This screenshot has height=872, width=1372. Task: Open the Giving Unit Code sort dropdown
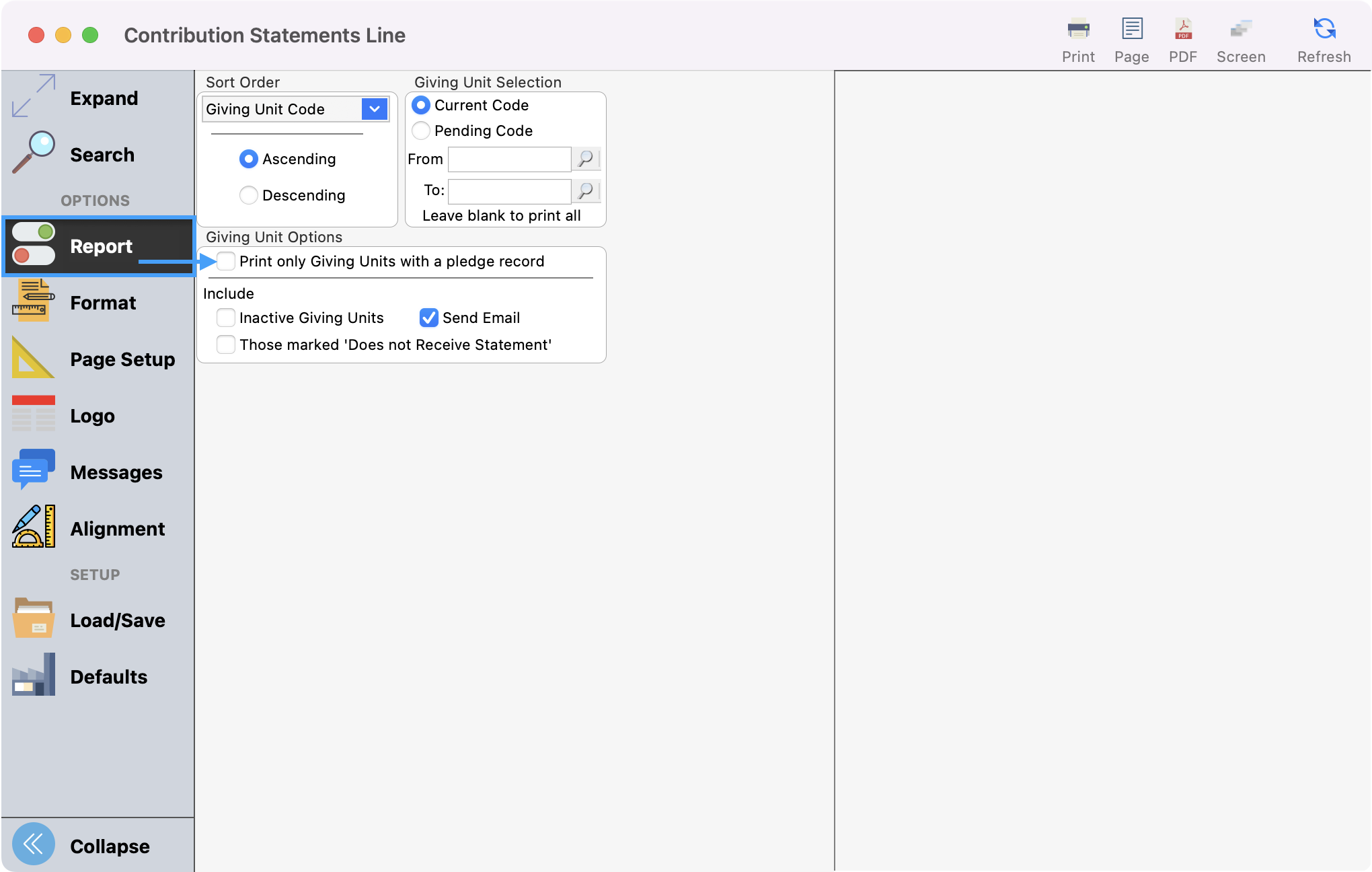tap(375, 109)
